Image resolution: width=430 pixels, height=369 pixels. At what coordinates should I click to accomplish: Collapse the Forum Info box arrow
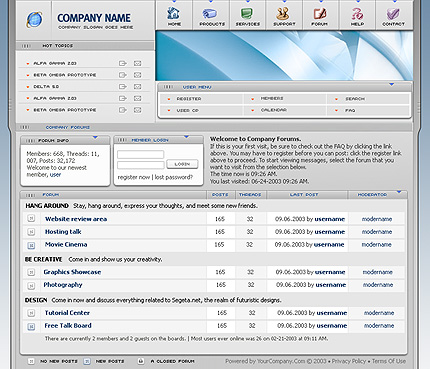coord(95,137)
